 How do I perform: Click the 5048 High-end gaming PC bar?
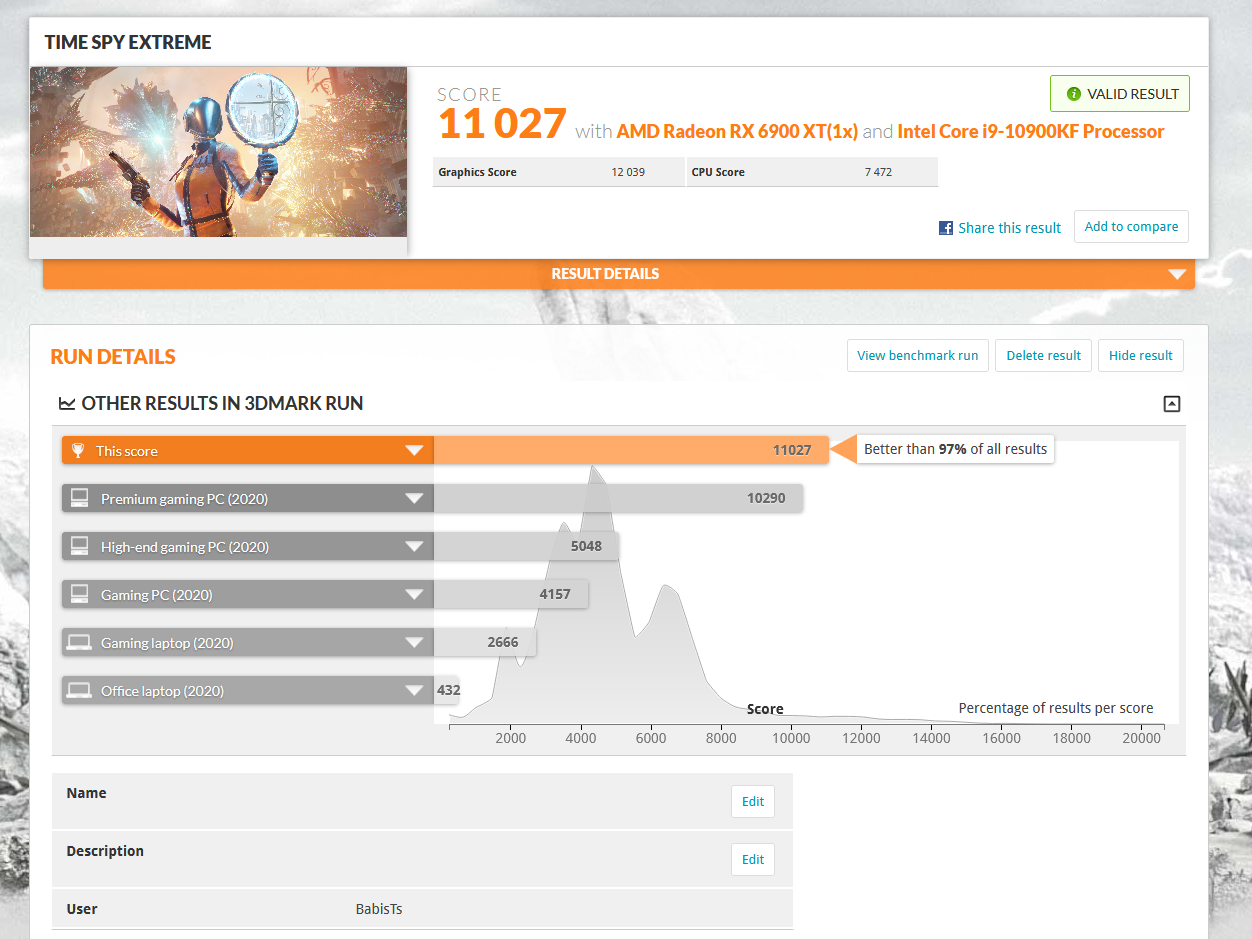[526, 546]
